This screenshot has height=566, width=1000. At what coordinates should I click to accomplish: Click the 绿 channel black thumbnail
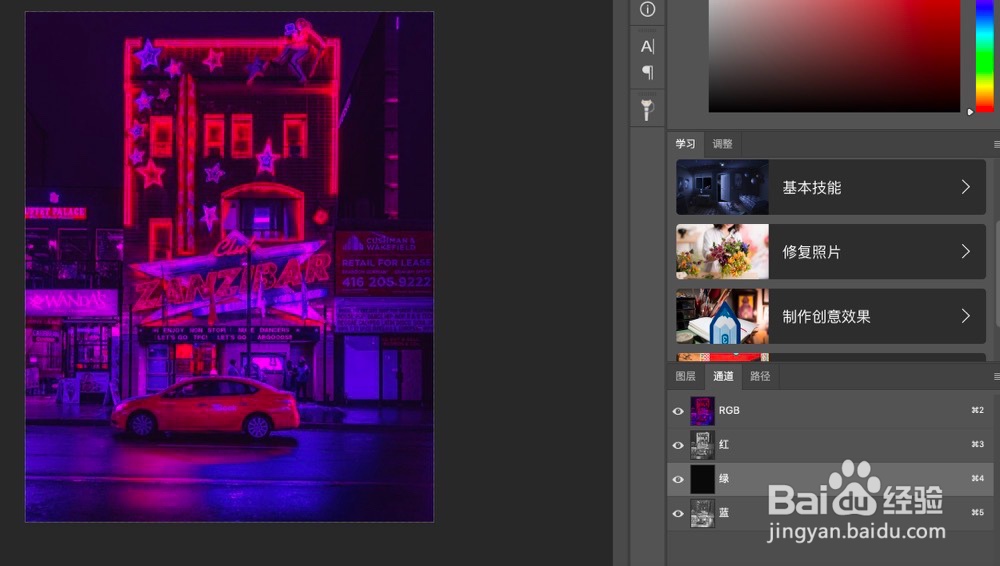point(702,479)
